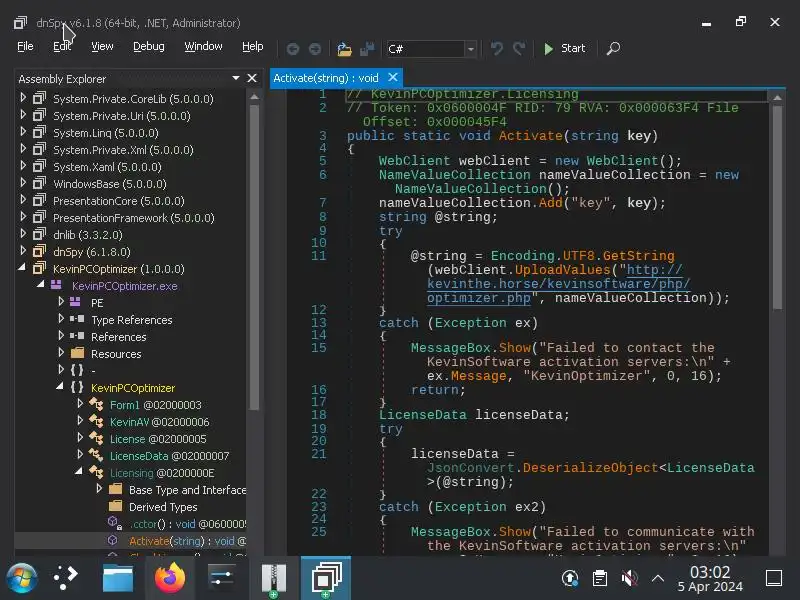Open the clipboard tray icon

(x=600, y=578)
